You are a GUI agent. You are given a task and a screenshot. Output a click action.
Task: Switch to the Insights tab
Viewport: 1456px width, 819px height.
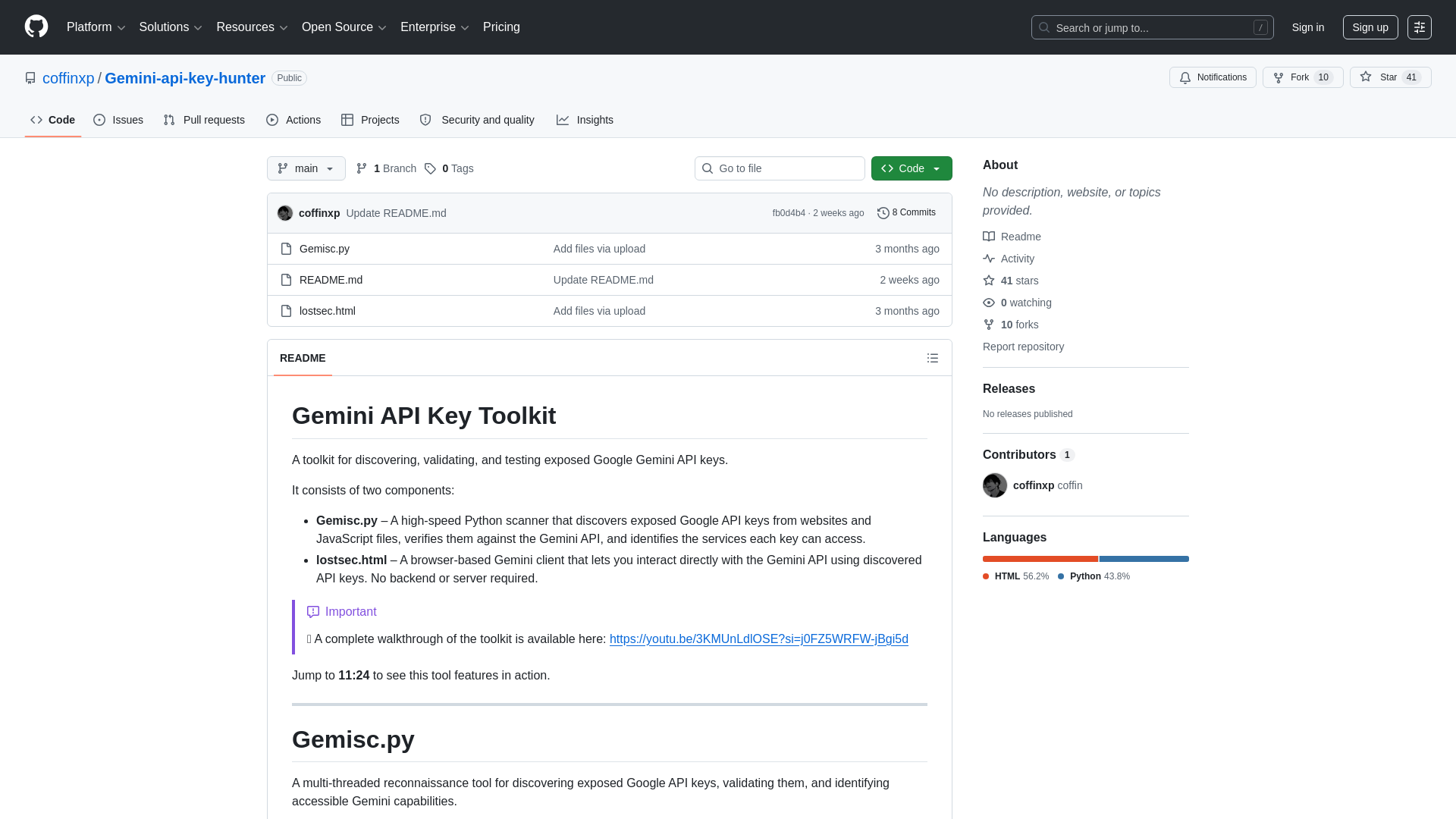click(585, 120)
